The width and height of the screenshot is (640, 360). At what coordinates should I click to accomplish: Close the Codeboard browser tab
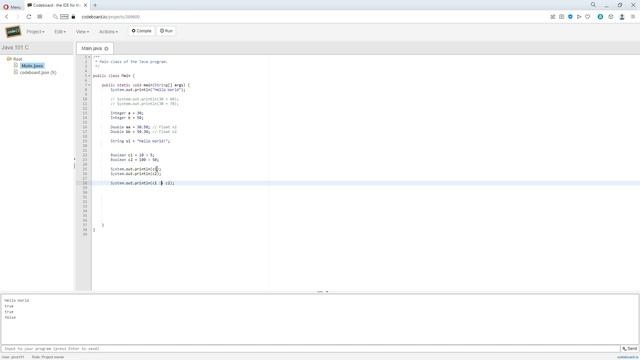coord(85,5)
